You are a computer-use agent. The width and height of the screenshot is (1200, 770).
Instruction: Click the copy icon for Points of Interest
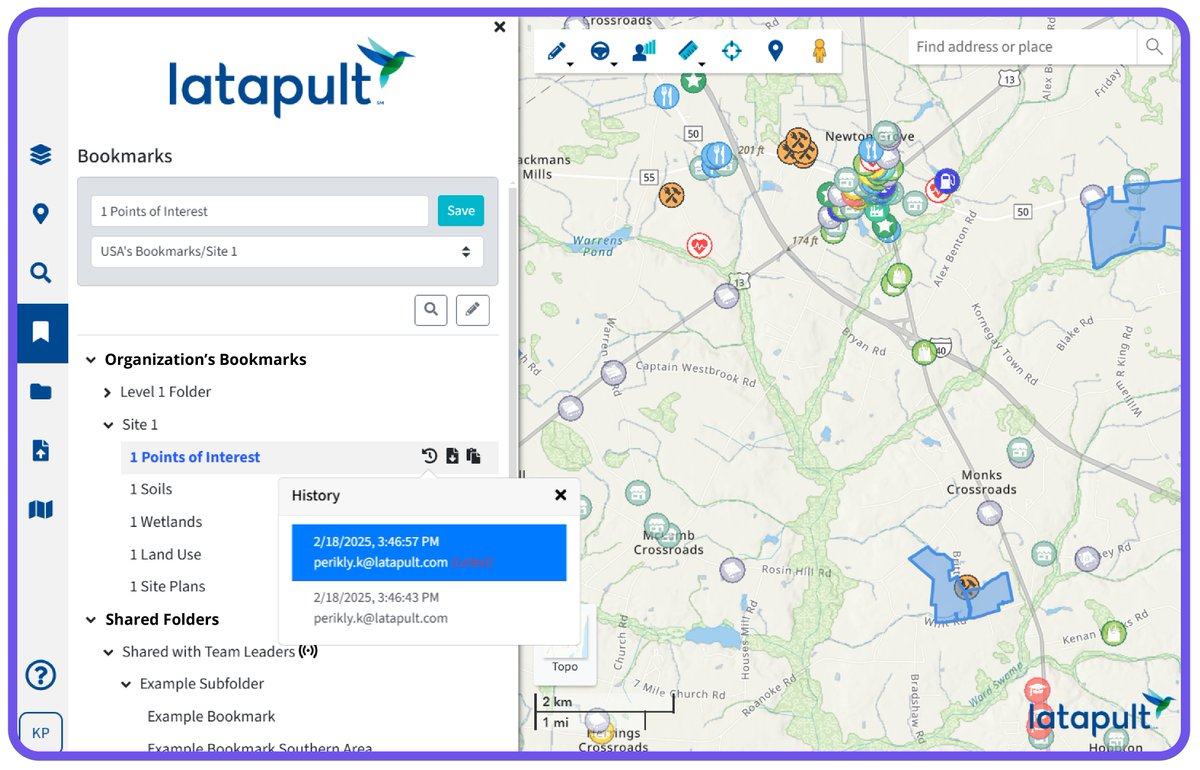click(x=474, y=456)
